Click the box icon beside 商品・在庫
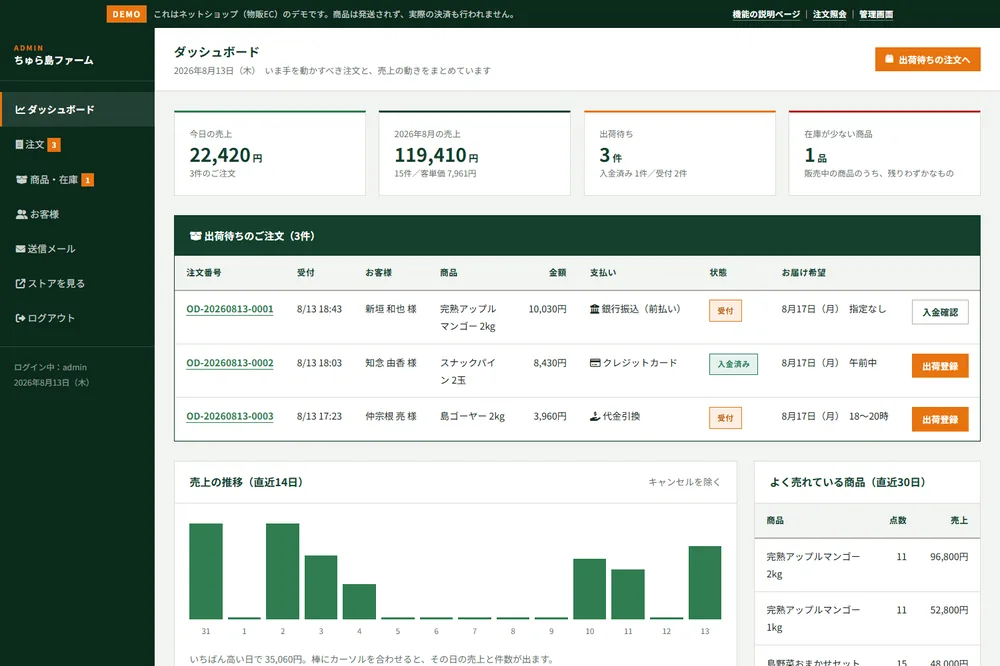1000x666 pixels. click(x=21, y=180)
